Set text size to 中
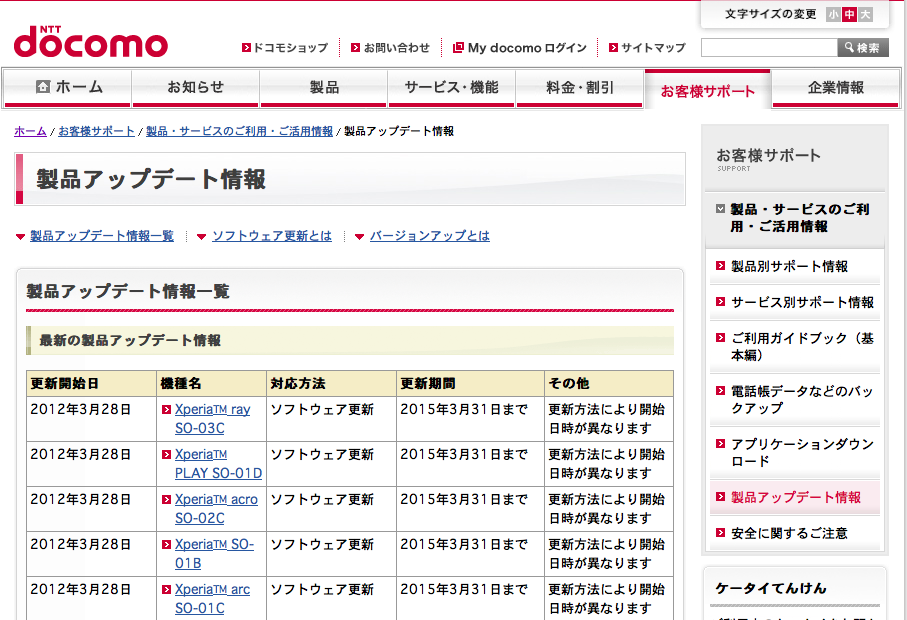The width and height of the screenshot is (907, 620). coord(849,14)
